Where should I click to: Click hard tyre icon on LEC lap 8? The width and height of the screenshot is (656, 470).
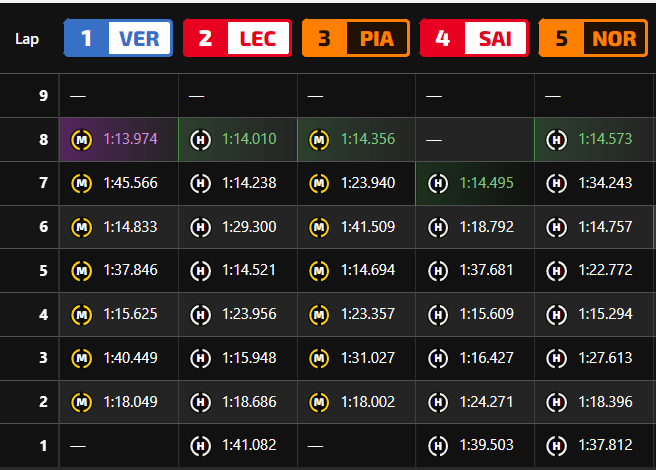point(200,140)
